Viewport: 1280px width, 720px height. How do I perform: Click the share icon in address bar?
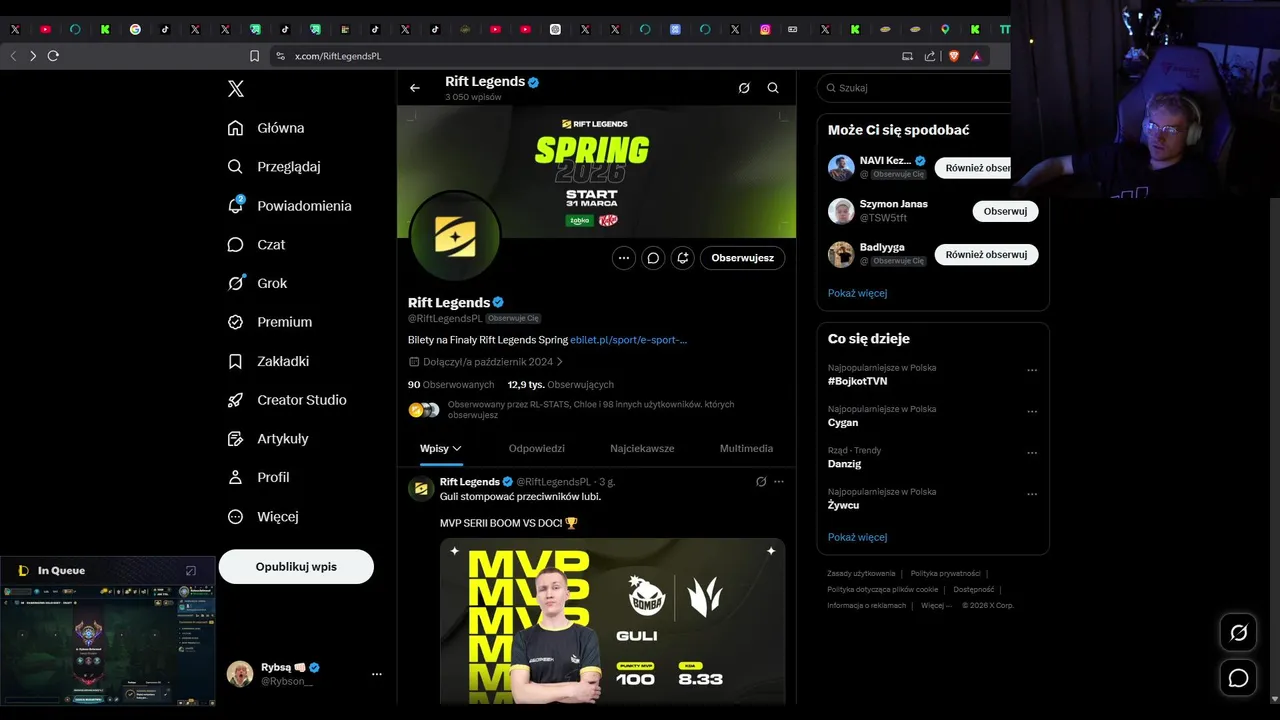point(930,56)
